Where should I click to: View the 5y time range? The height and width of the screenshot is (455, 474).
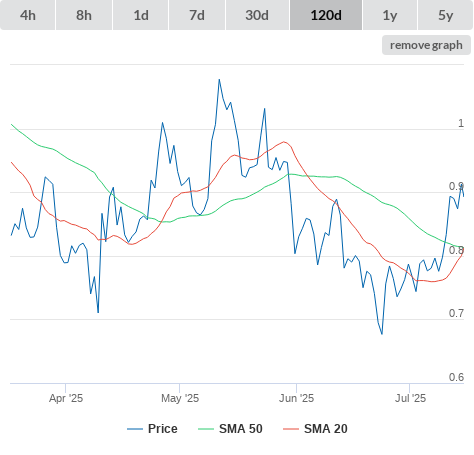point(445,15)
